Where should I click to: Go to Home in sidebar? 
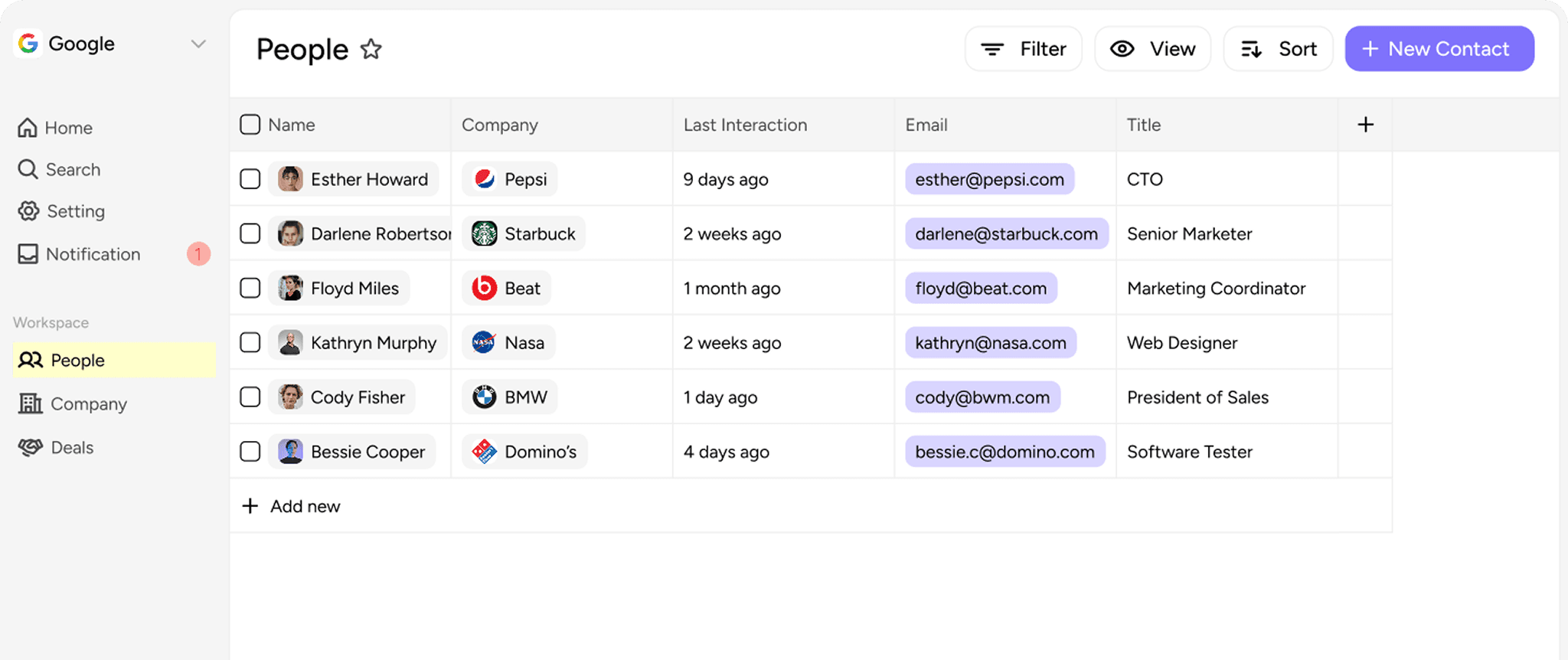click(x=55, y=128)
